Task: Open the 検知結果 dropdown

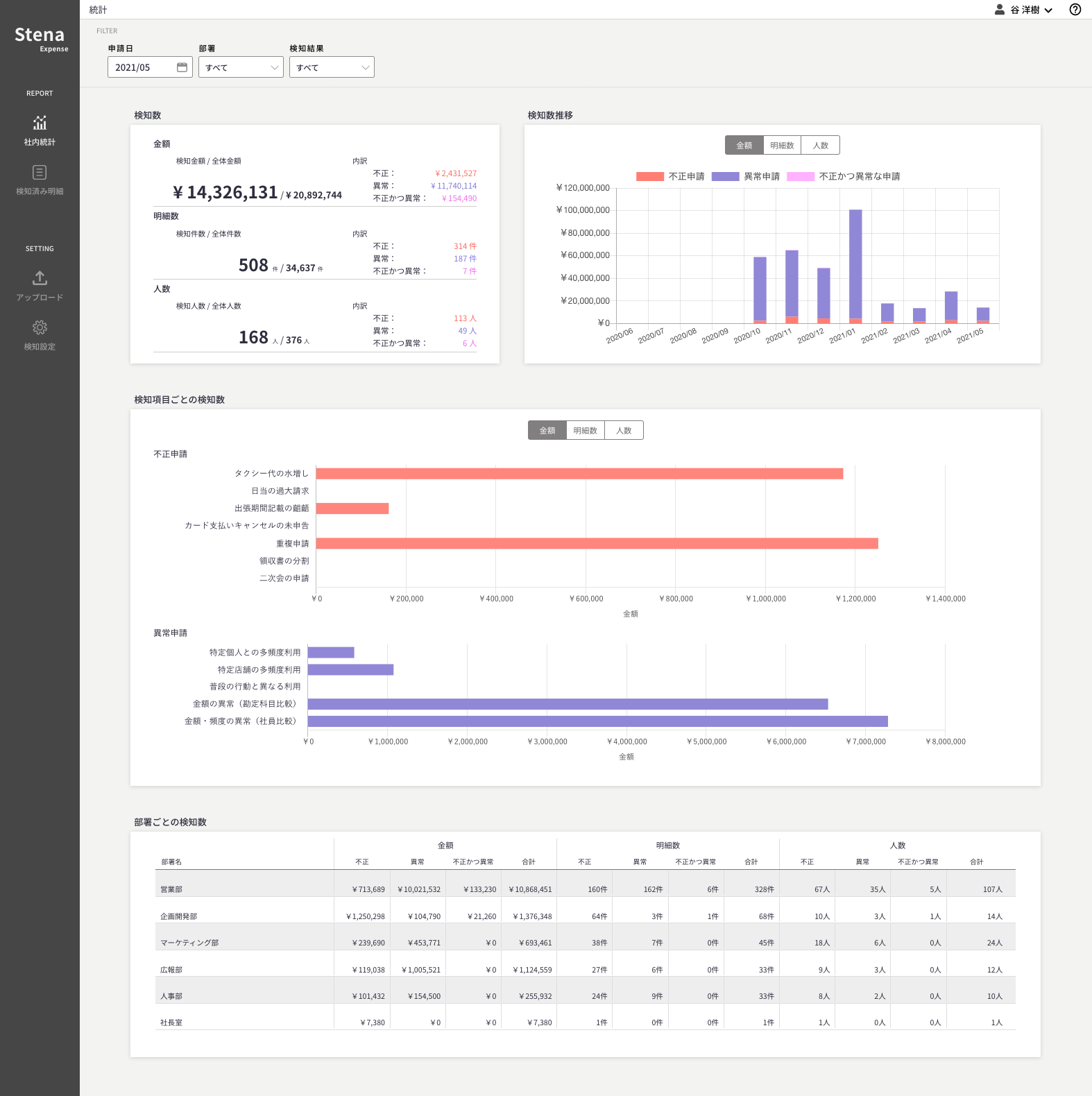Action: point(332,67)
